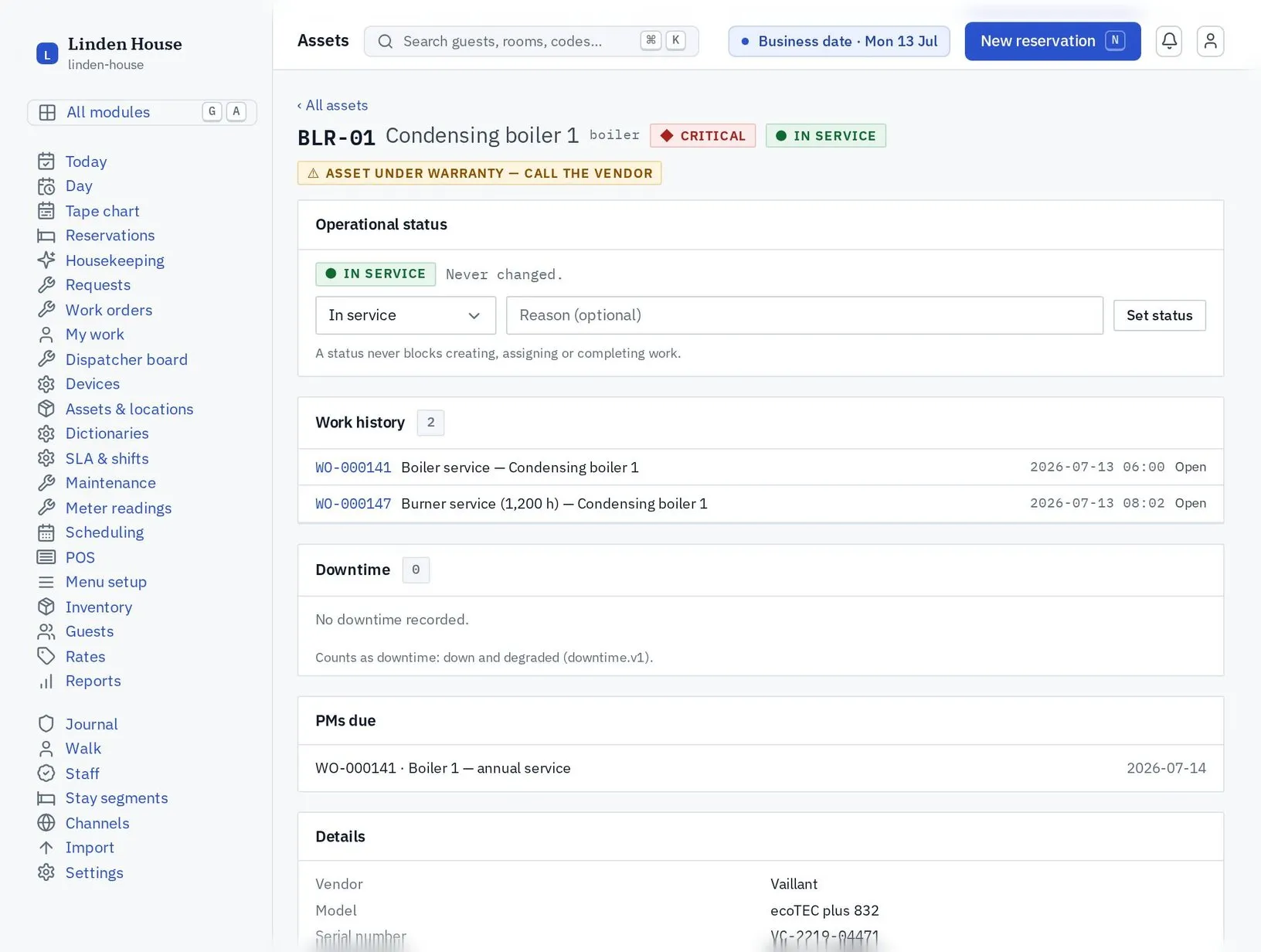Image resolution: width=1261 pixels, height=952 pixels.
Task: Click the Journal shield icon
Action: [46, 724]
